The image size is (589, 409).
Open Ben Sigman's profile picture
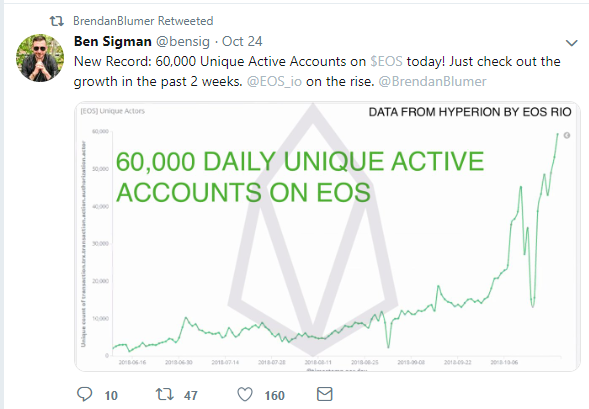[40, 58]
